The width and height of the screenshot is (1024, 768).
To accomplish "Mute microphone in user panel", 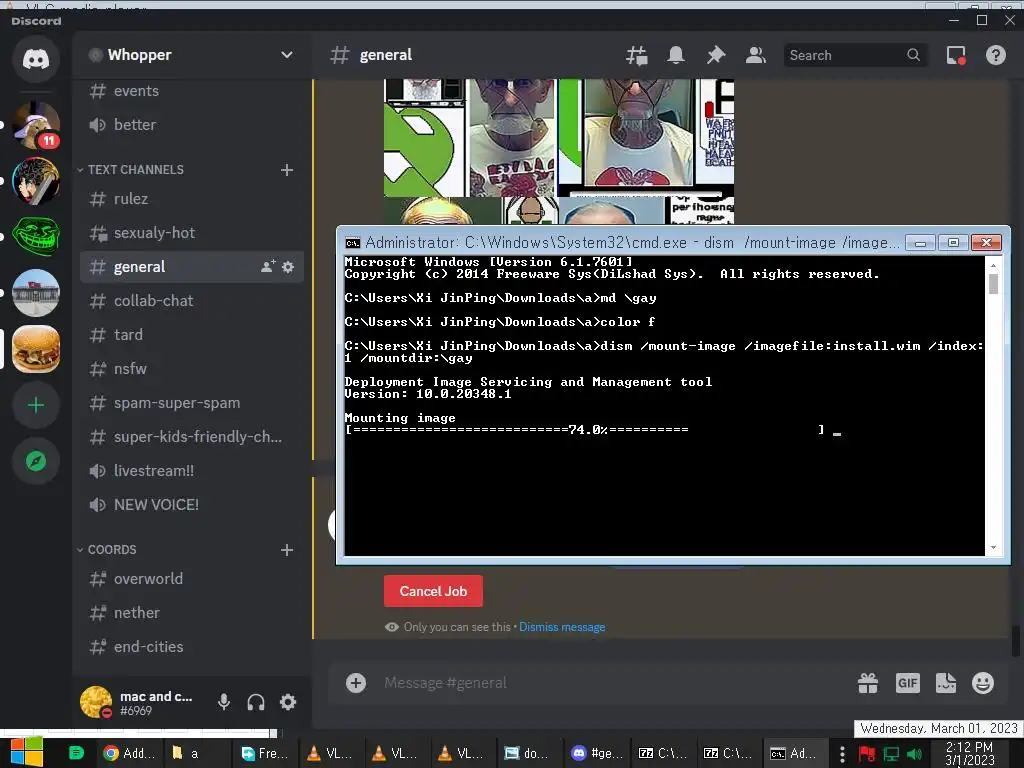I will (223, 702).
